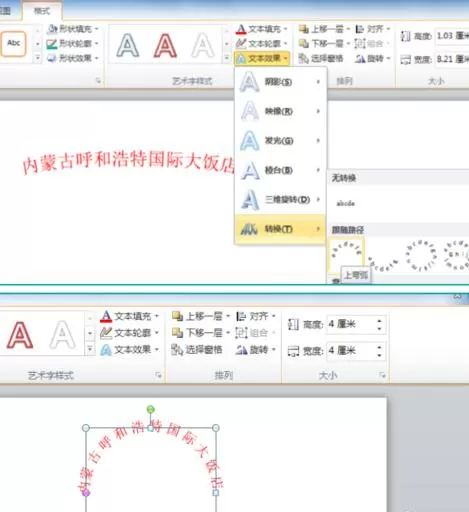Click height field showing 1.03 厘米

point(452,36)
